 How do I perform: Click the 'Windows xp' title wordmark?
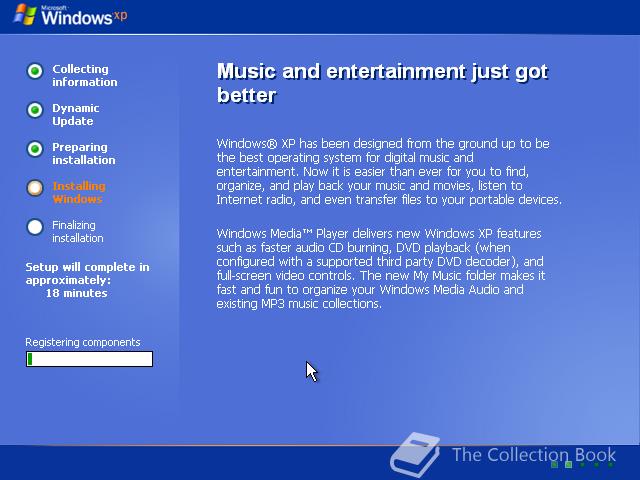tap(84, 16)
